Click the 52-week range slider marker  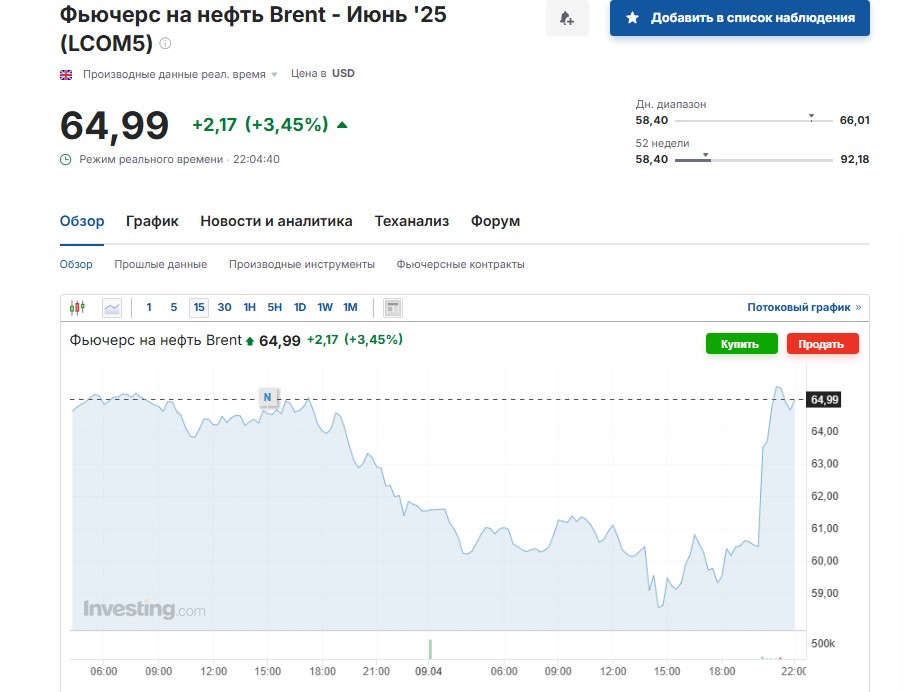[705, 156]
